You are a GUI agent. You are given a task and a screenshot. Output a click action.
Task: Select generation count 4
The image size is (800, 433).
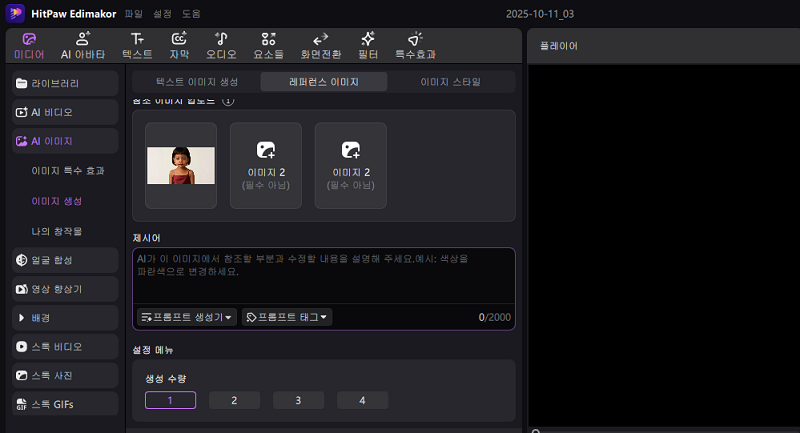[x=362, y=400]
